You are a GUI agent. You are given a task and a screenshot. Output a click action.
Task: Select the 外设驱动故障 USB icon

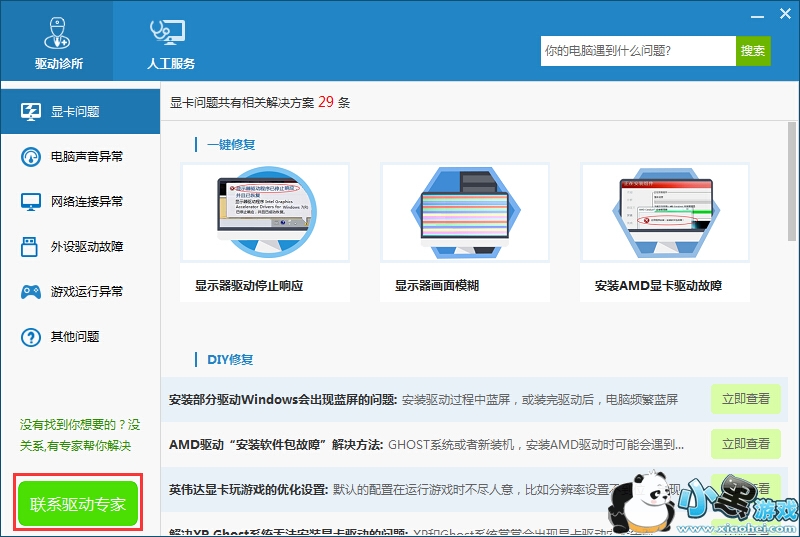coord(29,246)
